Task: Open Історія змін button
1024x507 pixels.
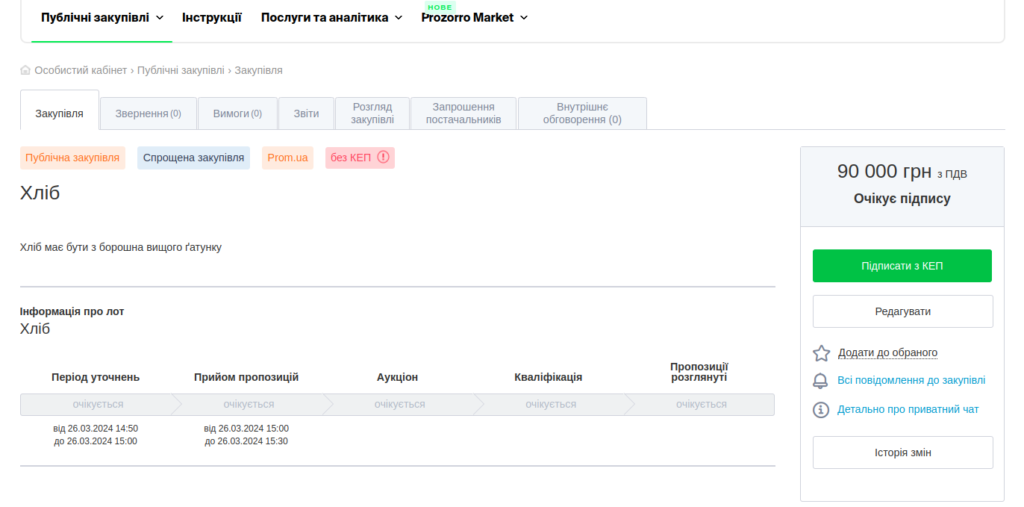Action: (902, 453)
